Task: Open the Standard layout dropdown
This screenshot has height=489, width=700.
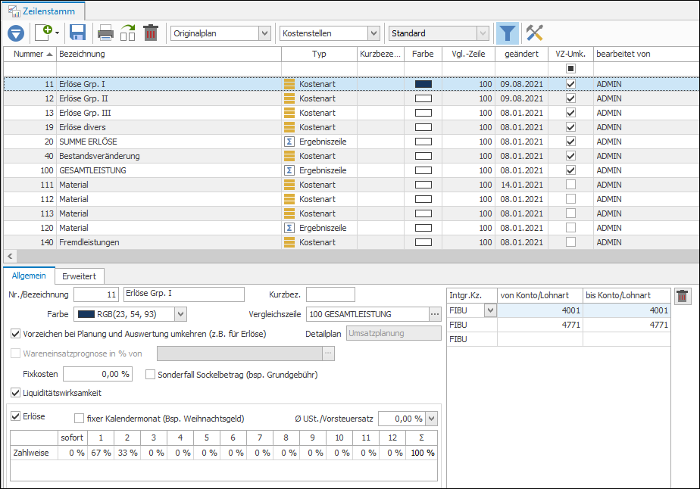Action: (x=482, y=33)
